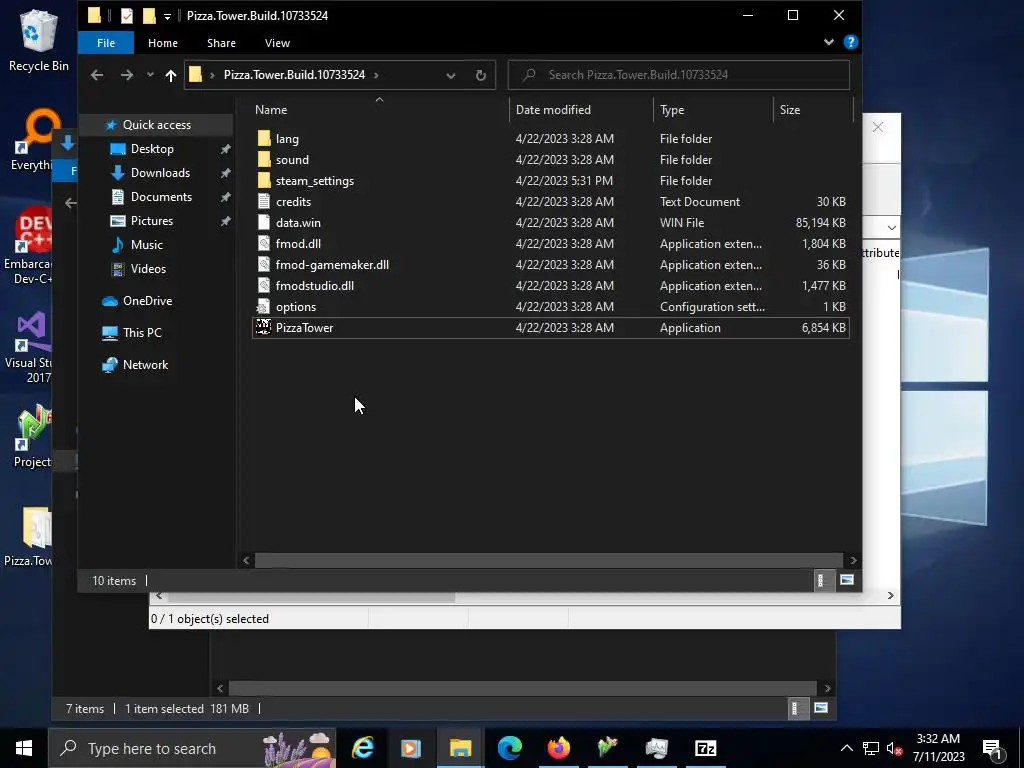The height and width of the screenshot is (768, 1024).
Task: Go back with the Back arrow
Action: pyautogui.click(x=97, y=75)
